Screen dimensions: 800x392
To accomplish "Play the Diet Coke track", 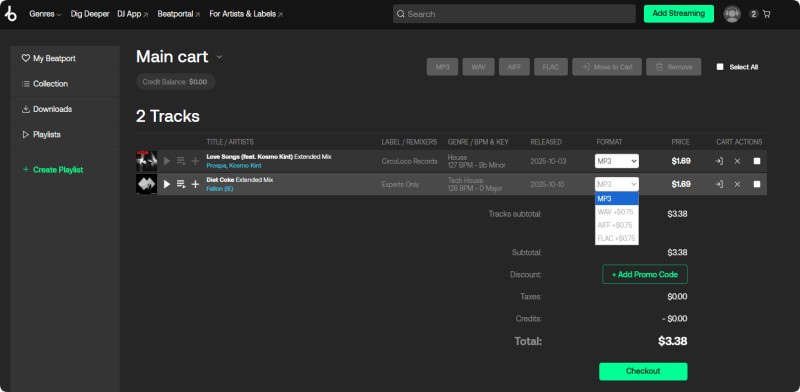I will tap(167, 184).
